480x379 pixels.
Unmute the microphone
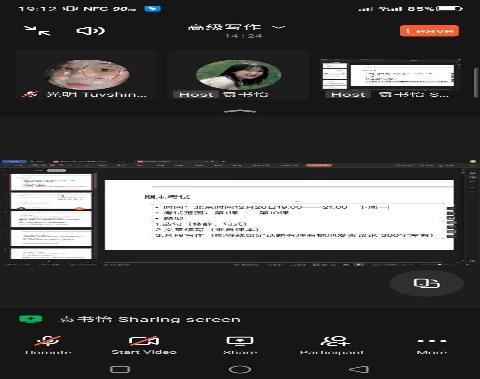point(48,345)
